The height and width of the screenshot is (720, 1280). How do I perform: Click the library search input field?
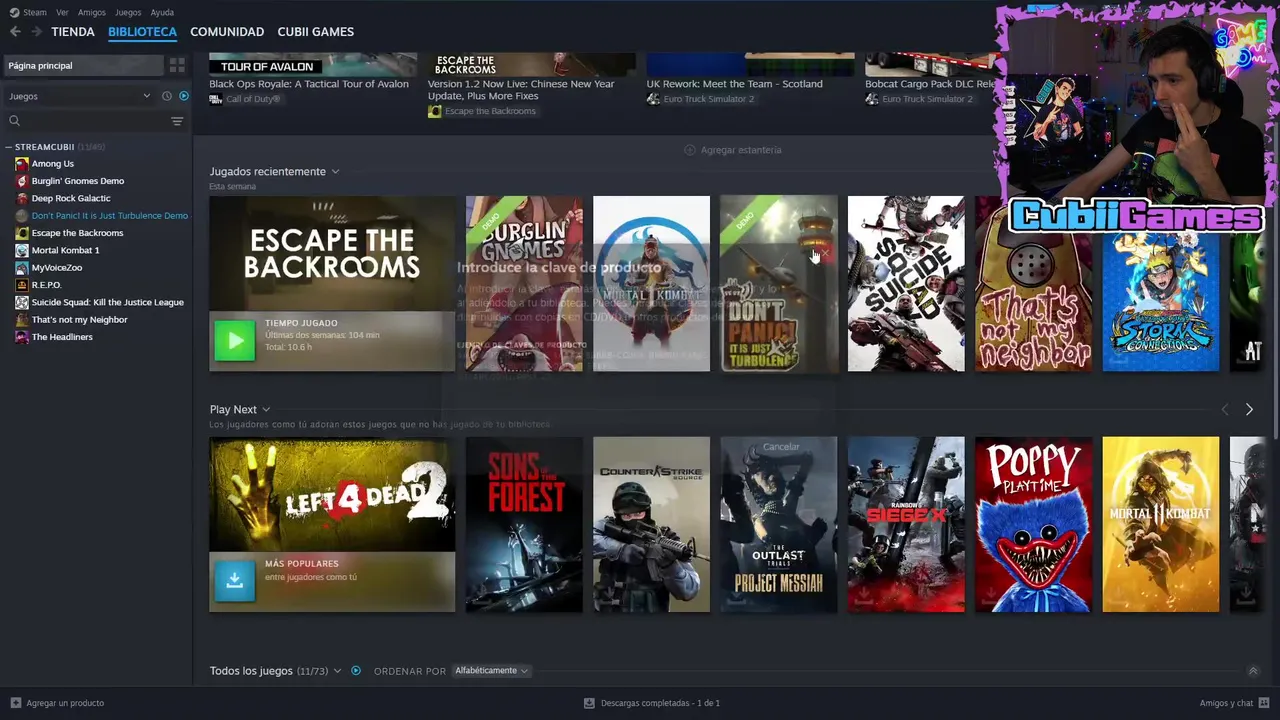point(95,121)
